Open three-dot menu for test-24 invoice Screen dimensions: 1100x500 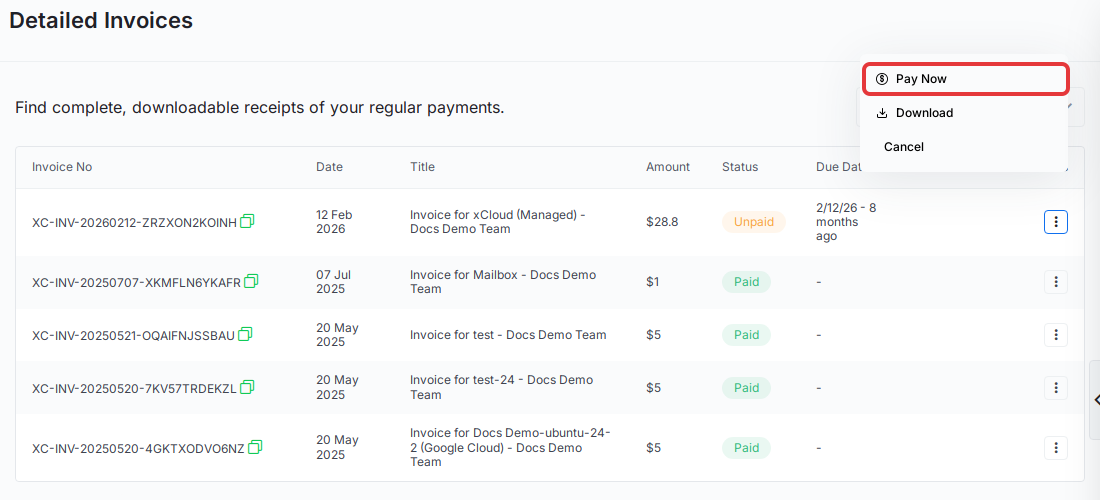tap(1056, 387)
